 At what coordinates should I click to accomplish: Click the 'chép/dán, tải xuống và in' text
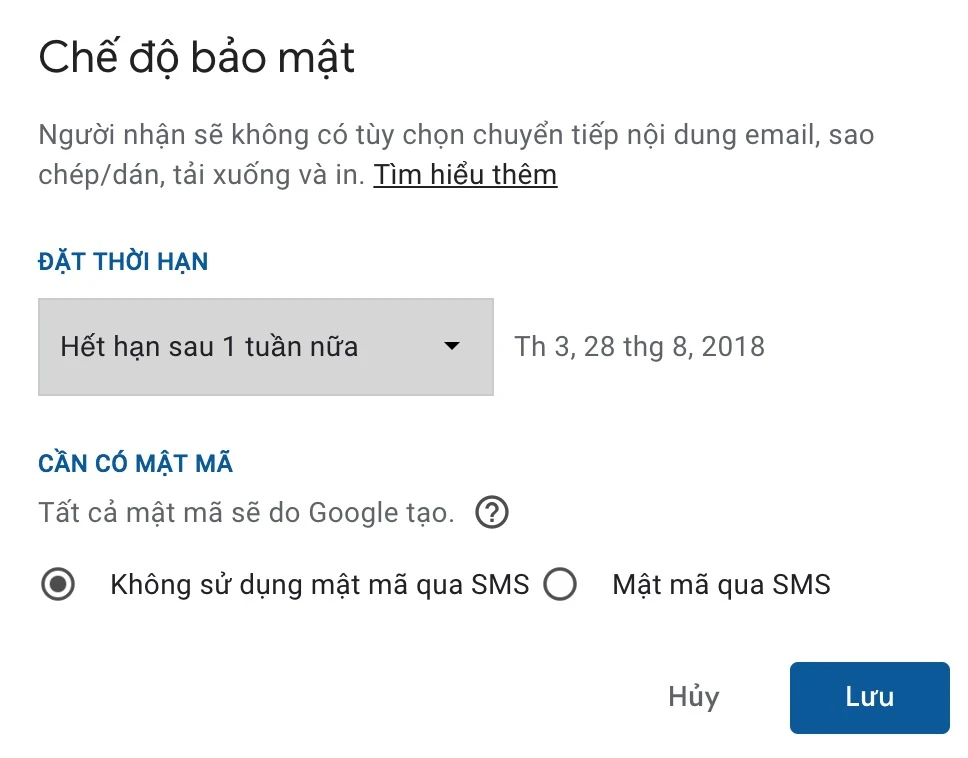pyautogui.click(x=200, y=175)
